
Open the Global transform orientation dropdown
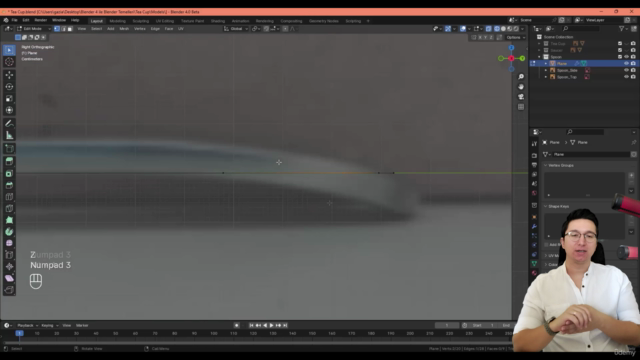click(236, 29)
